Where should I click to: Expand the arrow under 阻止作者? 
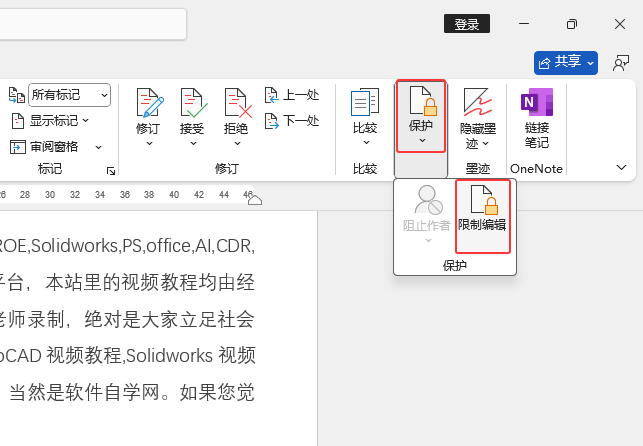(428, 241)
